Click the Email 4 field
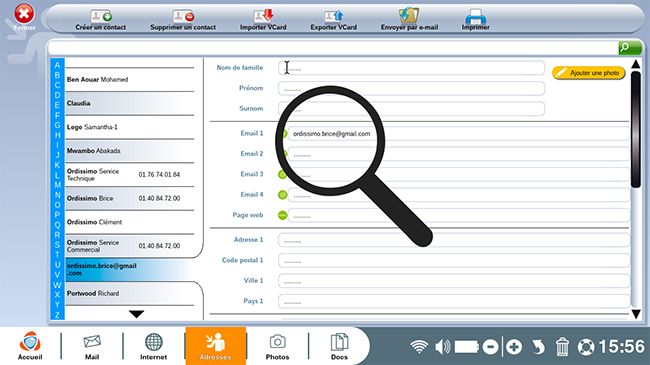650x365 pixels. coord(459,195)
